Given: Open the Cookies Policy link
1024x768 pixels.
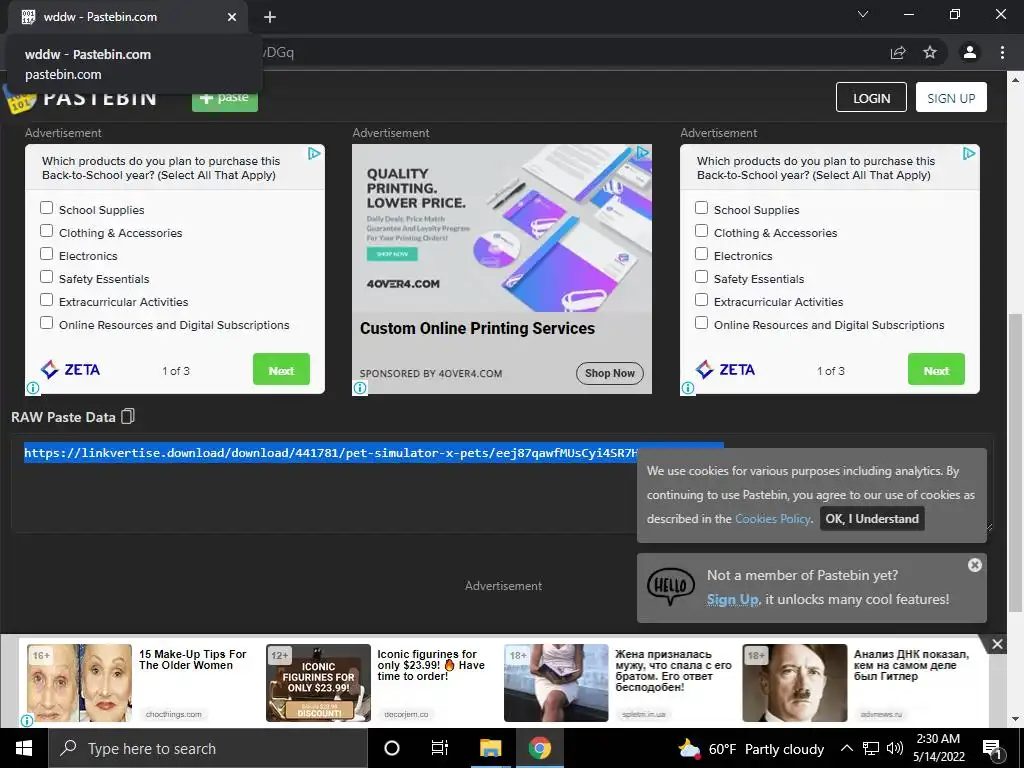Looking at the screenshot, I should pos(773,519).
